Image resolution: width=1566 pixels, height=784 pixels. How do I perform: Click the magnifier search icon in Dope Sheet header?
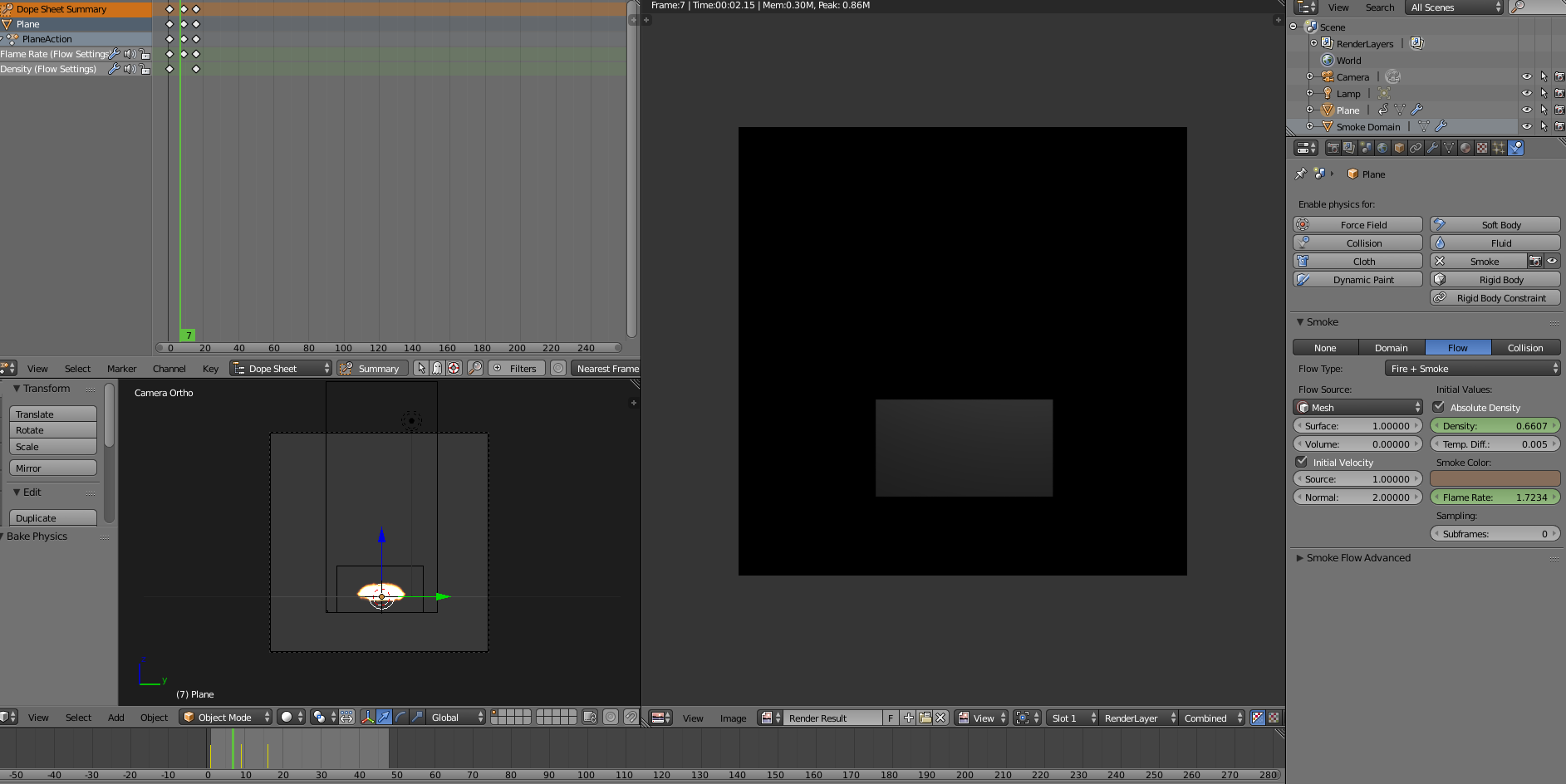point(475,368)
